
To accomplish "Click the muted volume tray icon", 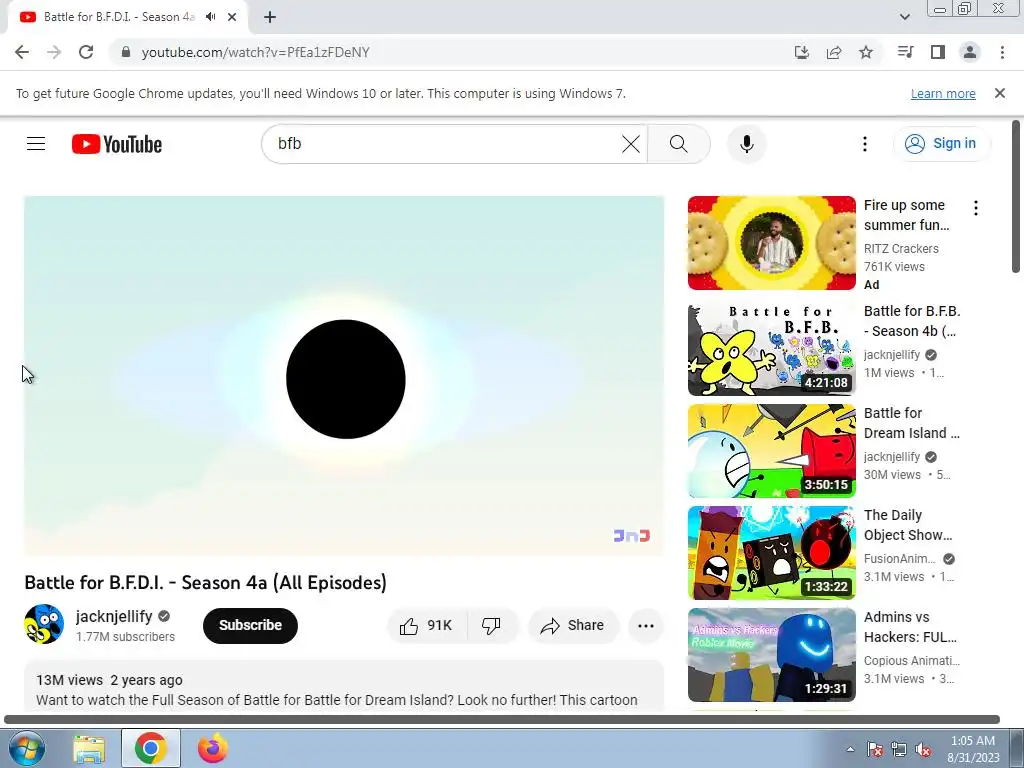I will (x=923, y=750).
